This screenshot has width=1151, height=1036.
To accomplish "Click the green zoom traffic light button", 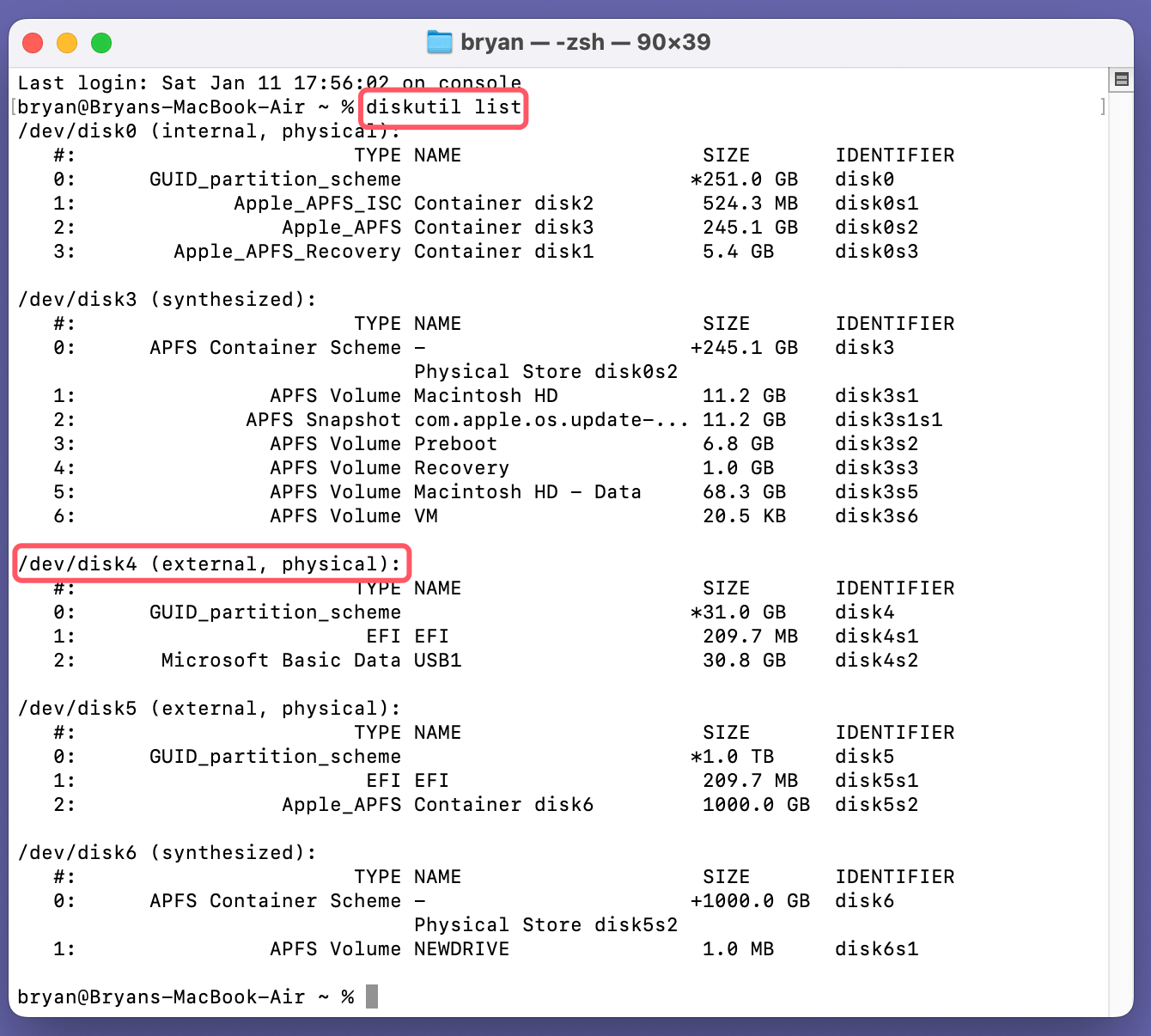I will (x=101, y=42).
